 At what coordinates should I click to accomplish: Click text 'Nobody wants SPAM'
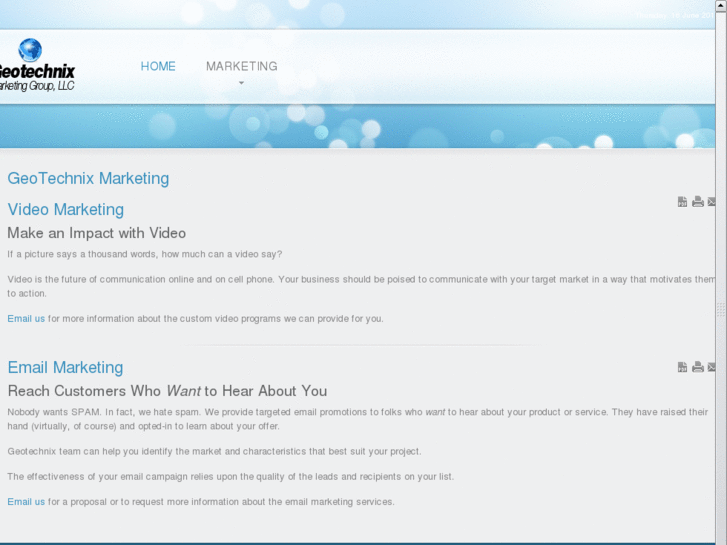point(53,412)
